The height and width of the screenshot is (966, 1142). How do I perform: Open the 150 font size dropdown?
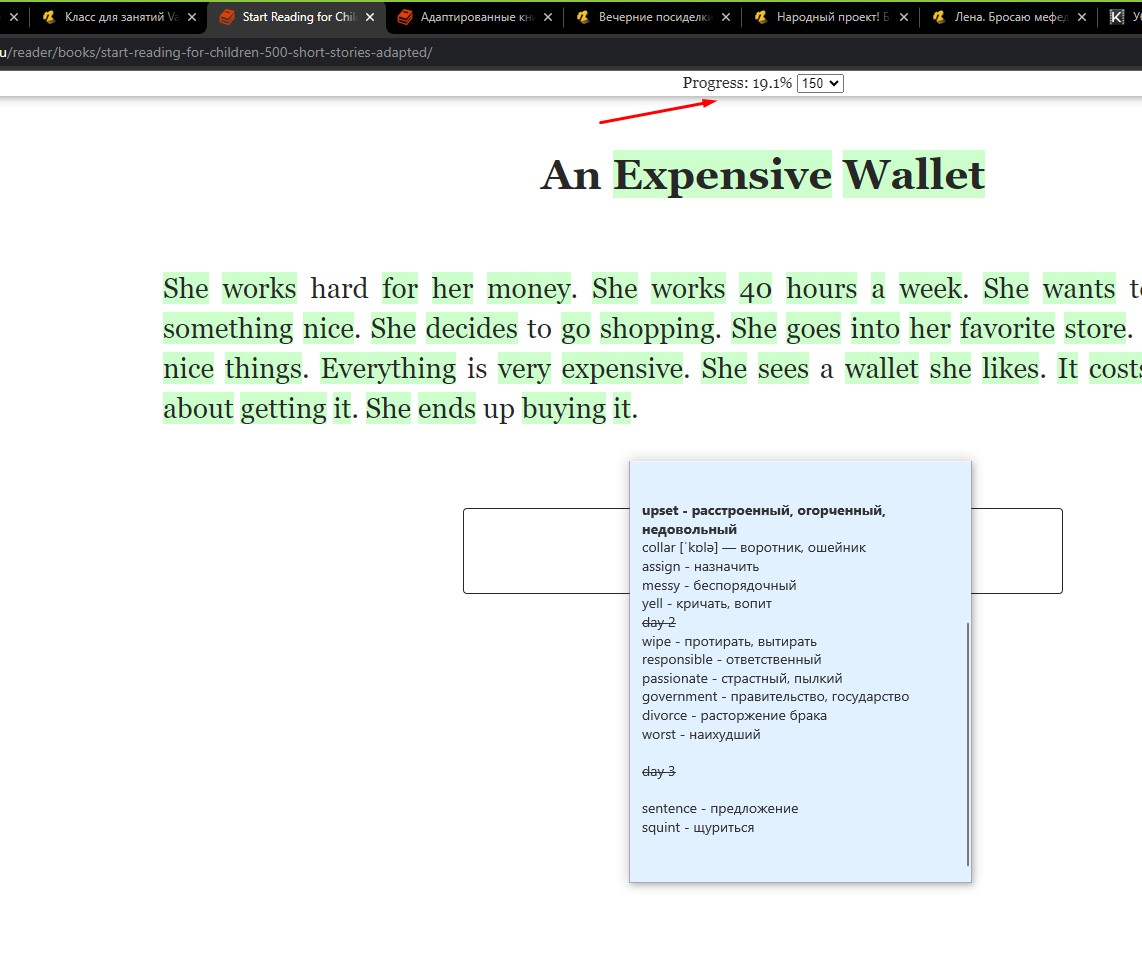[x=820, y=83]
